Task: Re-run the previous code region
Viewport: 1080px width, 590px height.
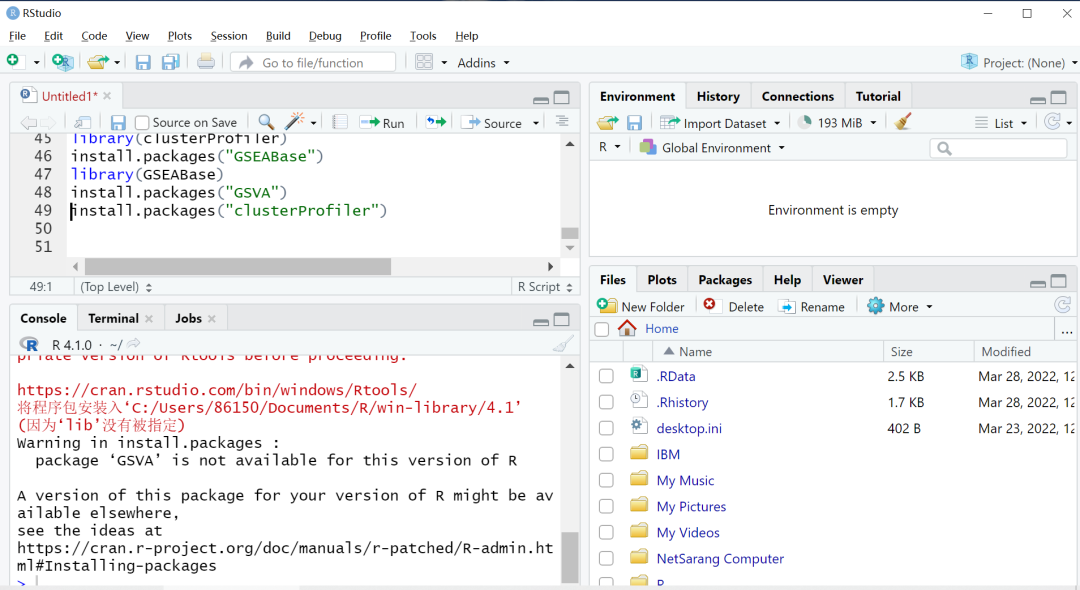Action: [x=435, y=122]
